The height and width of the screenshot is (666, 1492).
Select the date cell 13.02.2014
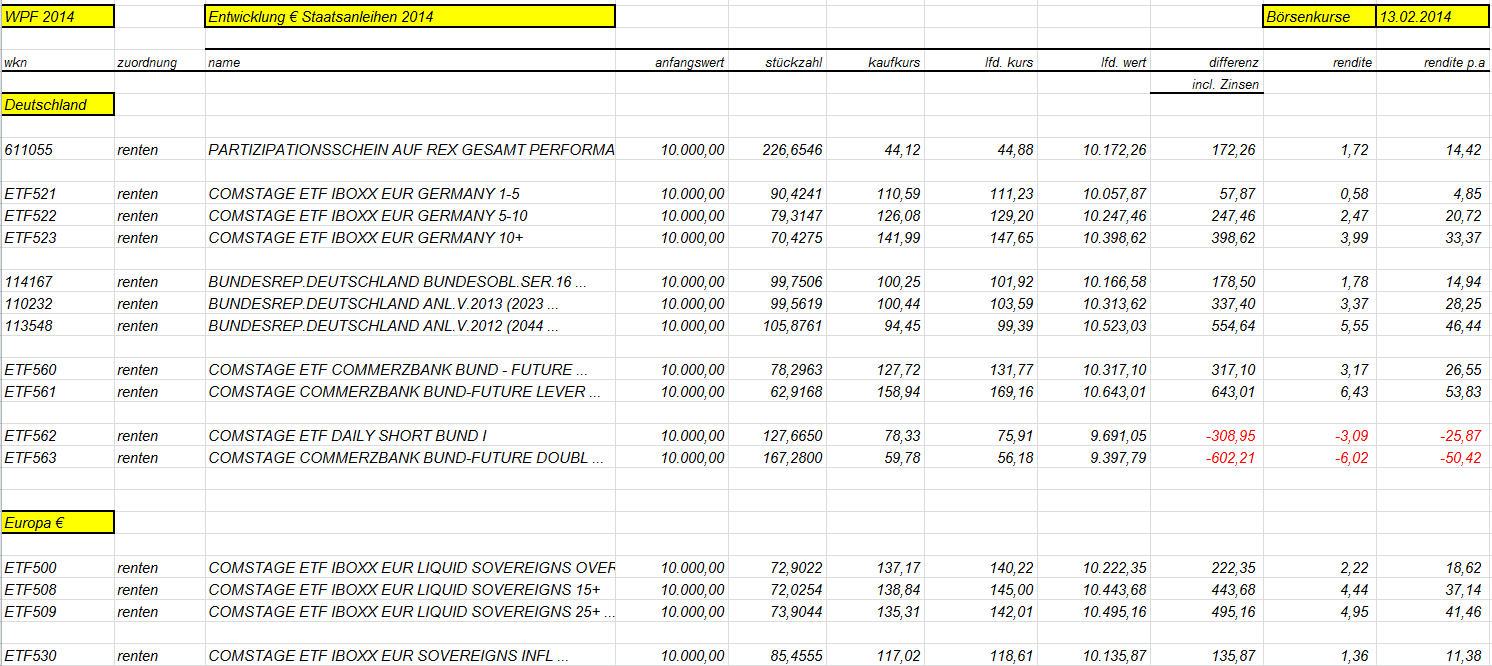(x=1432, y=16)
